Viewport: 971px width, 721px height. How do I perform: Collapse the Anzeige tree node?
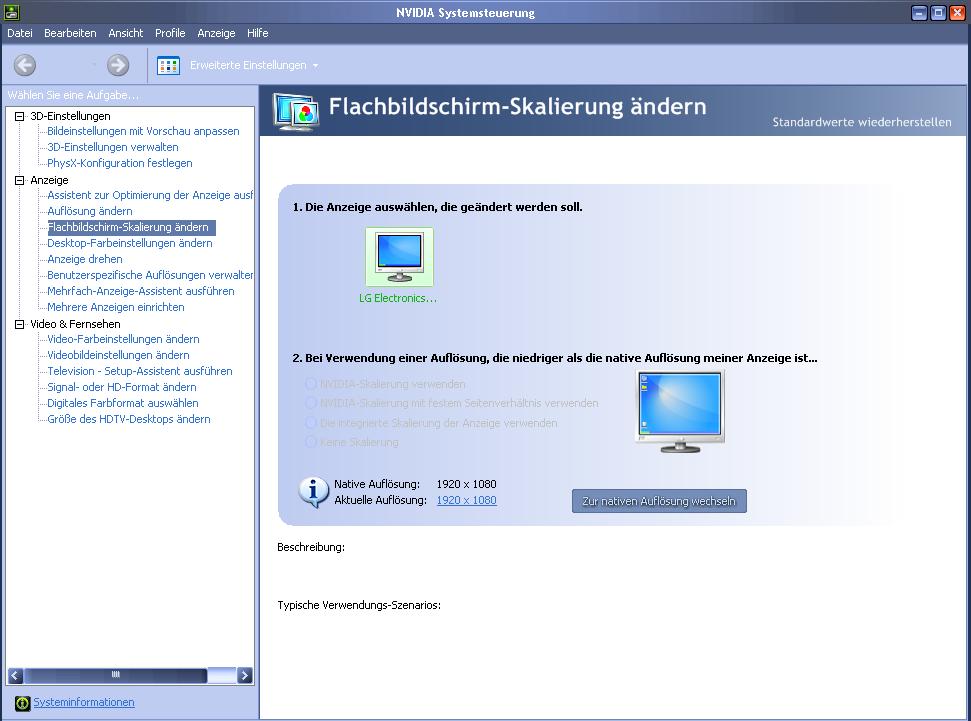pyautogui.click(x=20, y=180)
